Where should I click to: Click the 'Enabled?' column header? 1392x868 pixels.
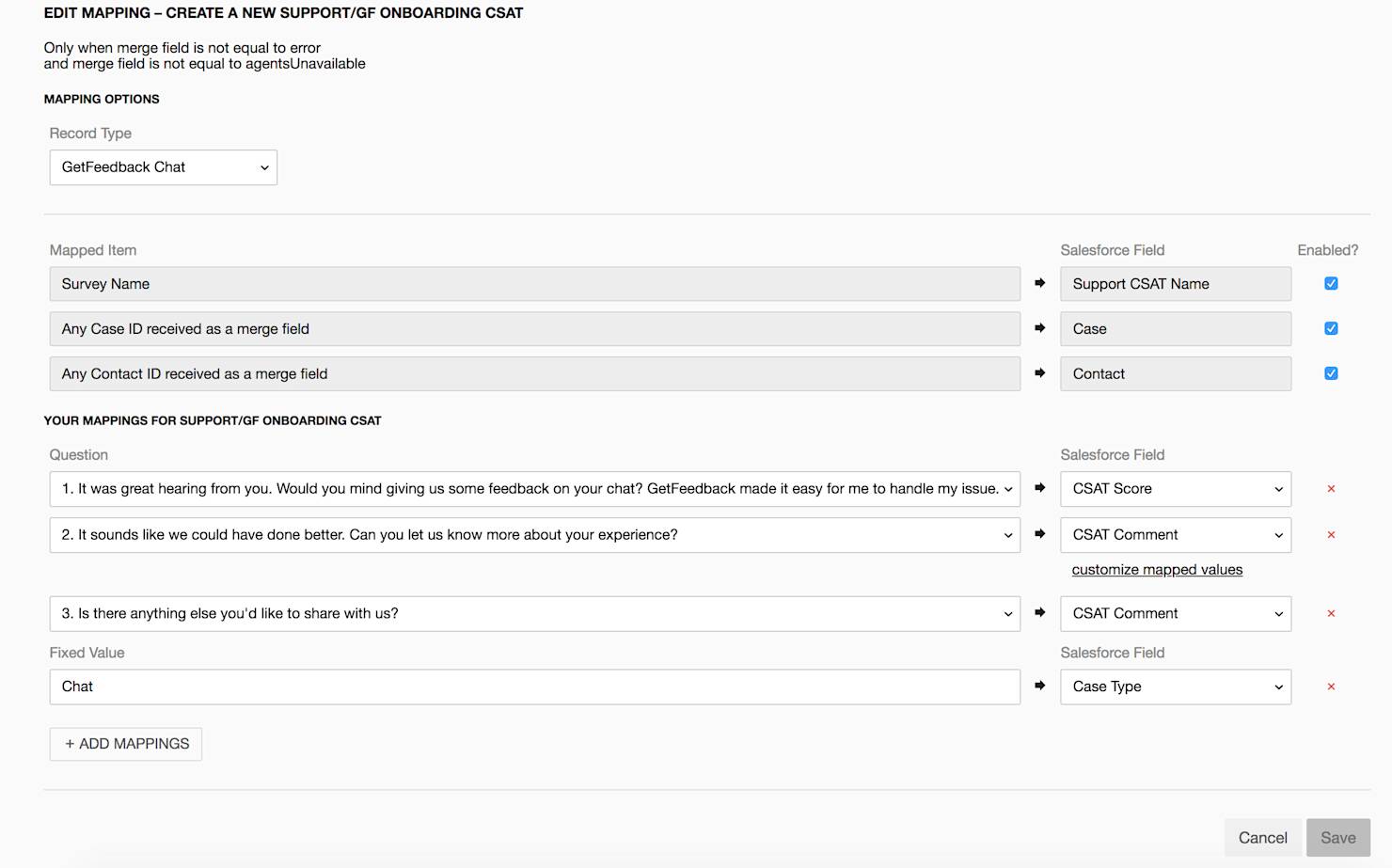pyautogui.click(x=1327, y=250)
